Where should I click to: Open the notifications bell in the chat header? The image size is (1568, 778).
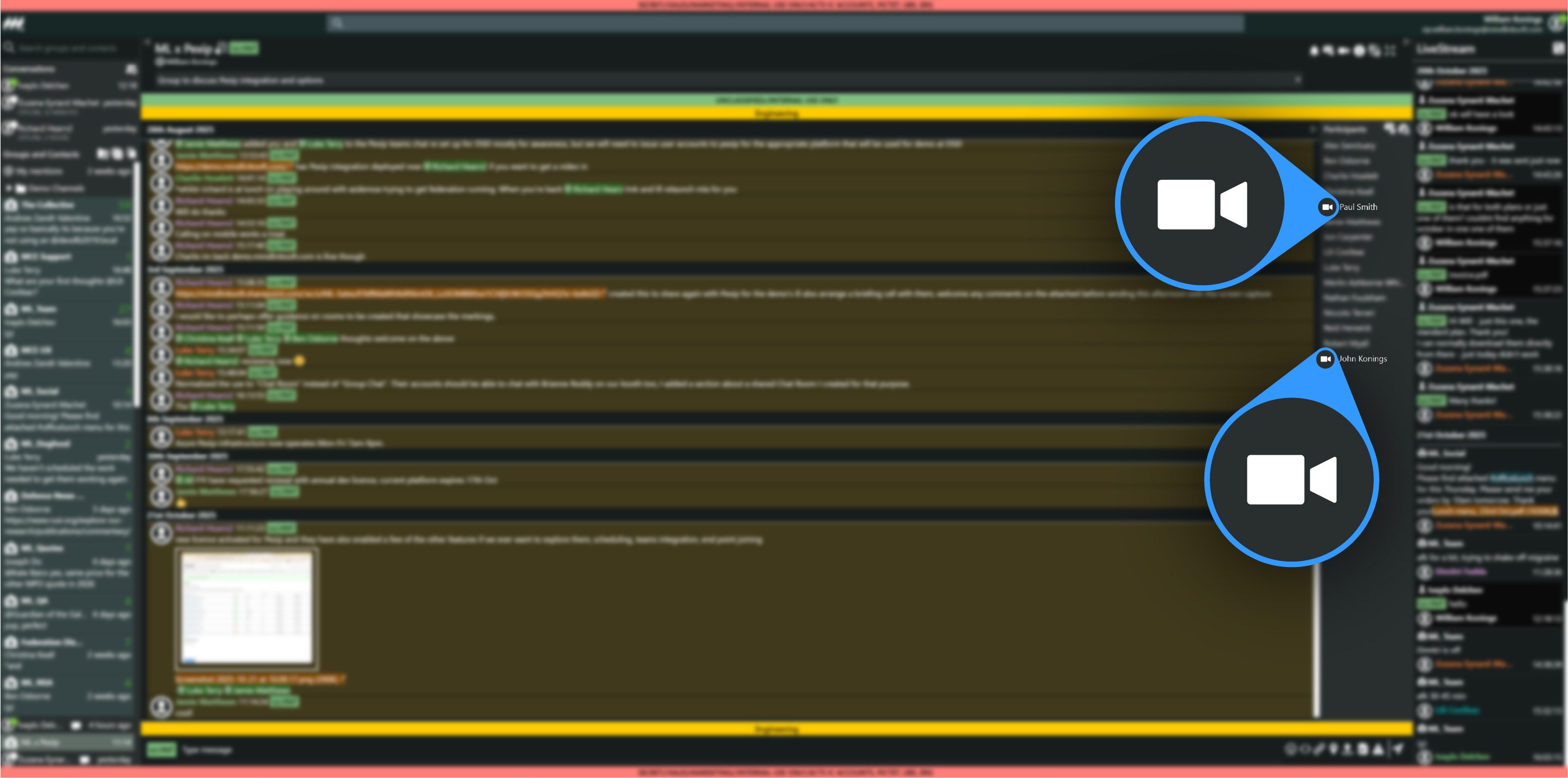(1313, 52)
